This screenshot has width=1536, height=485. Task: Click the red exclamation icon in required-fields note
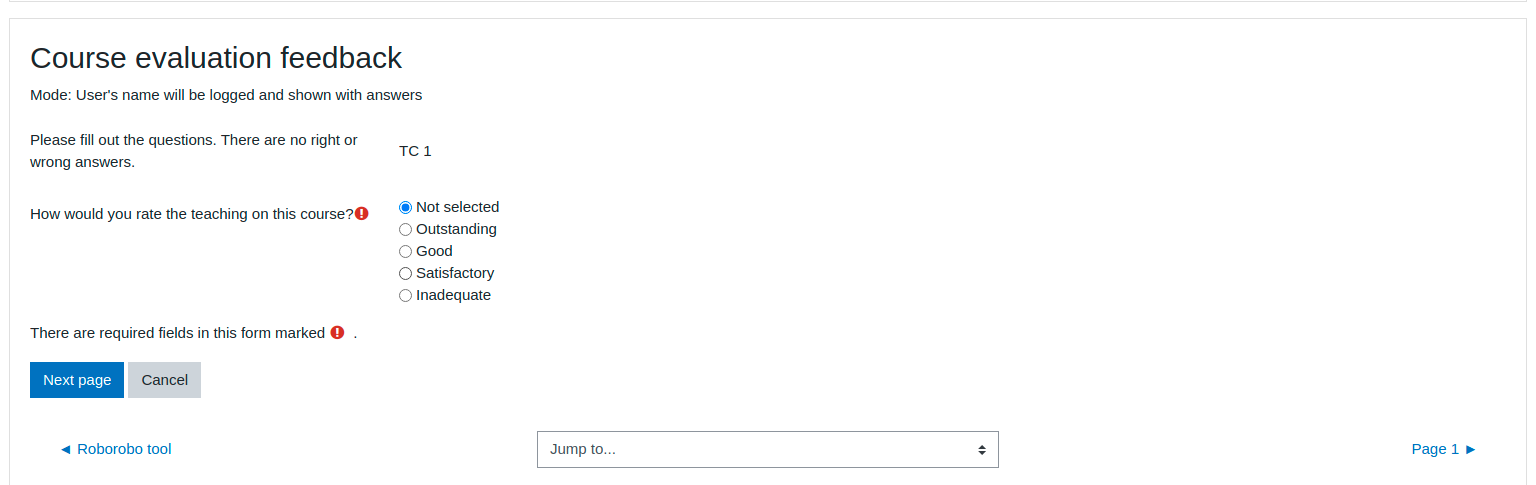[337, 333]
